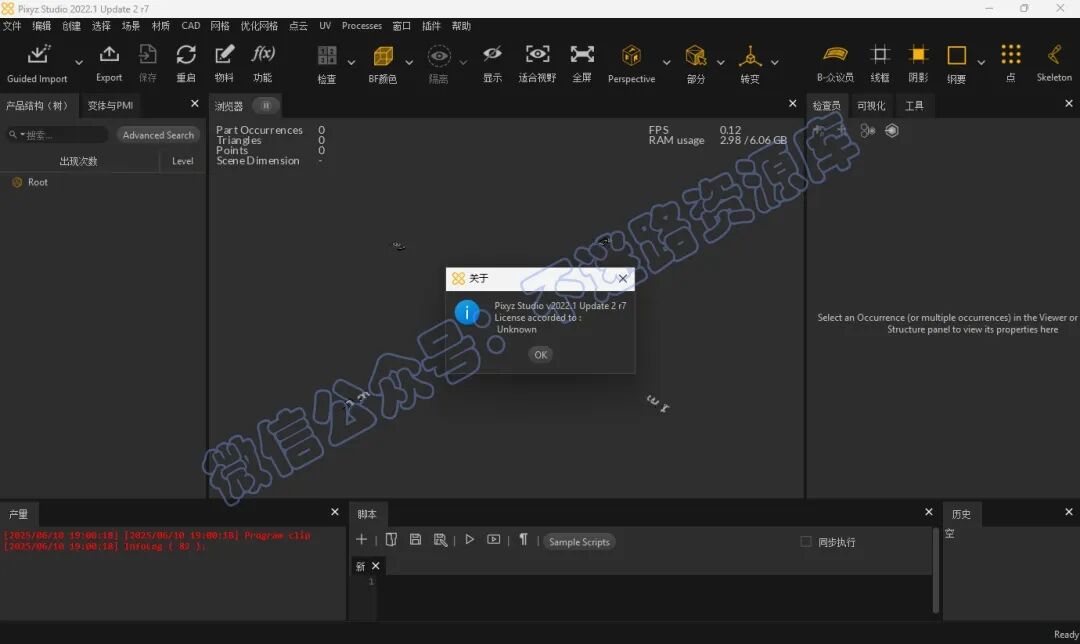Open the 文件 menu

coord(12,26)
